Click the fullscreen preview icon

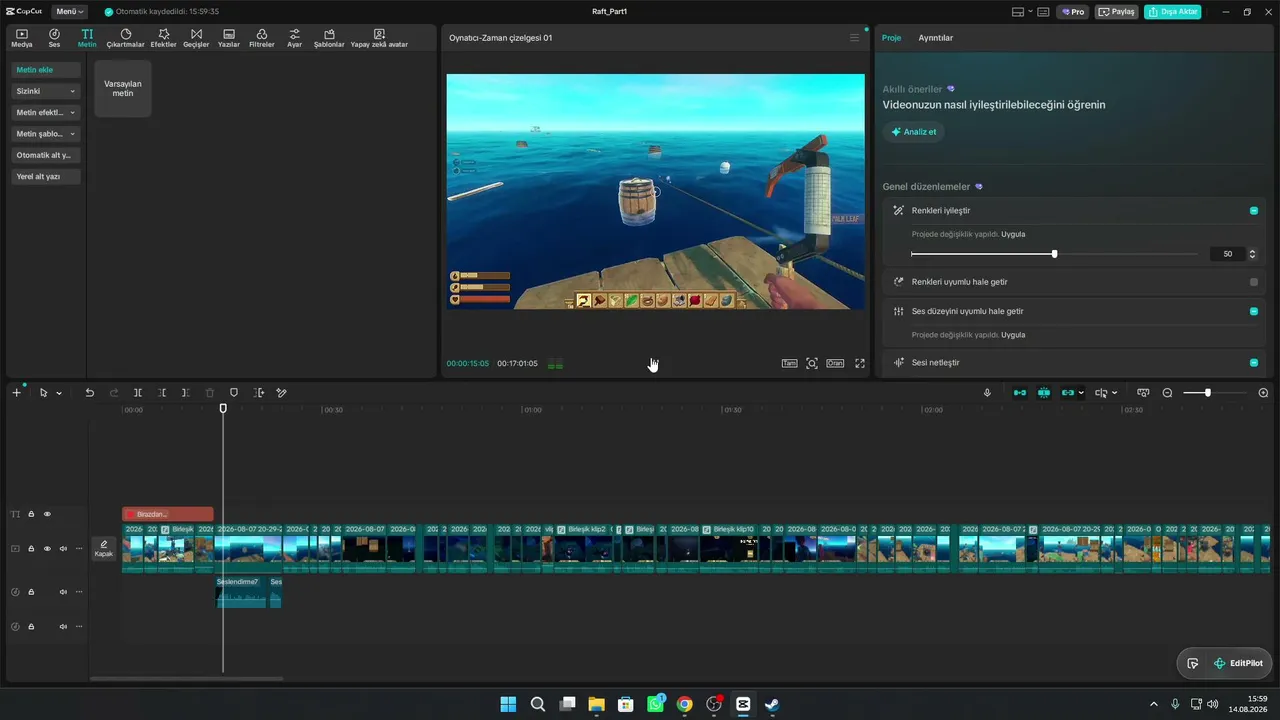[x=860, y=364]
